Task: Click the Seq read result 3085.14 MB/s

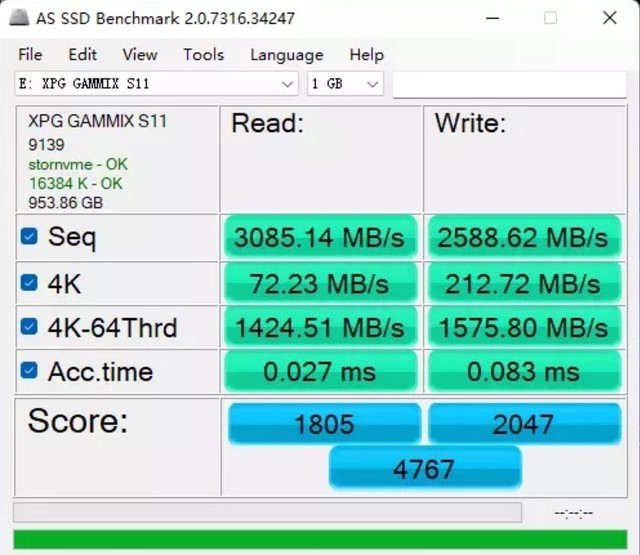Action: click(x=320, y=237)
